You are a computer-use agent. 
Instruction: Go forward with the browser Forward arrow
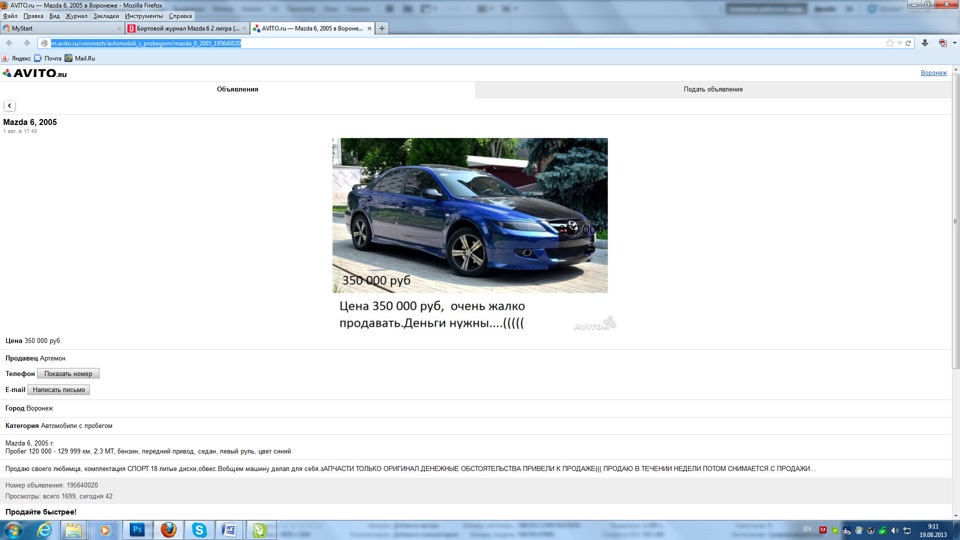click(x=26, y=43)
